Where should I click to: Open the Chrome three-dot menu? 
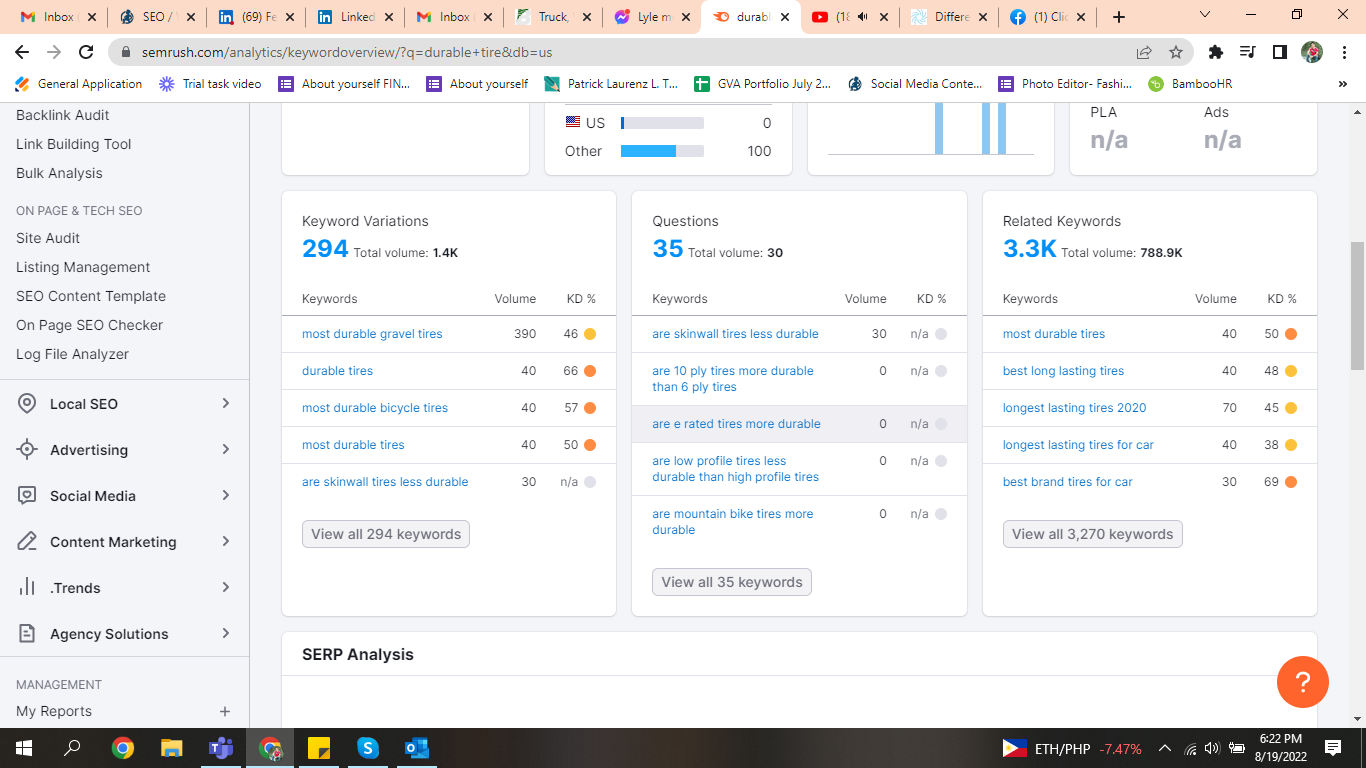click(x=1343, y=52)
